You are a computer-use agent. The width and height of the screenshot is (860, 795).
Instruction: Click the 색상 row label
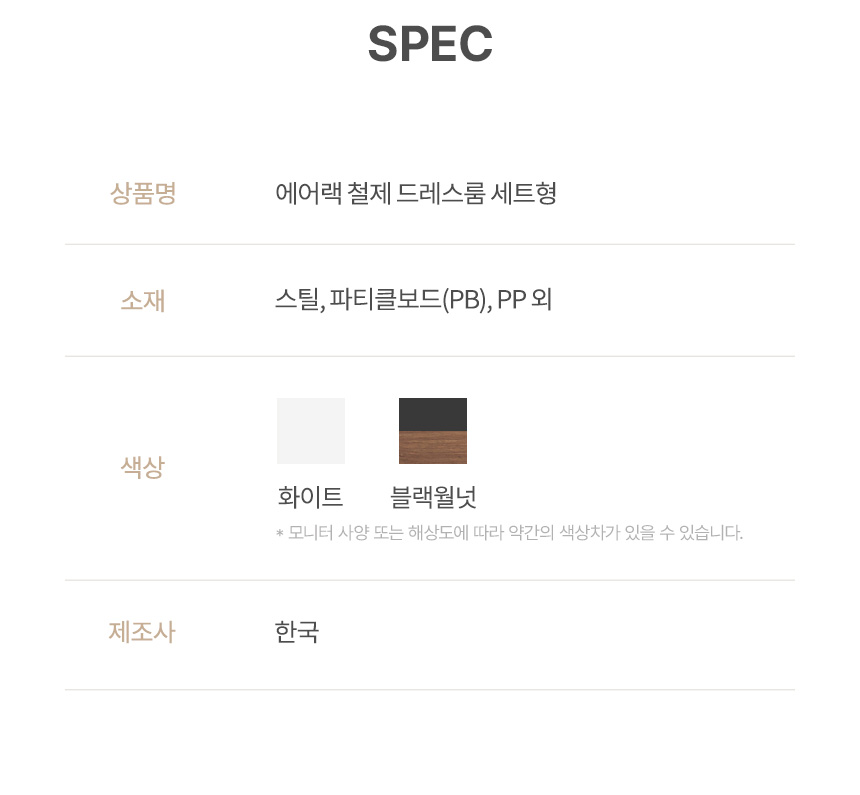tap(143, 467)
